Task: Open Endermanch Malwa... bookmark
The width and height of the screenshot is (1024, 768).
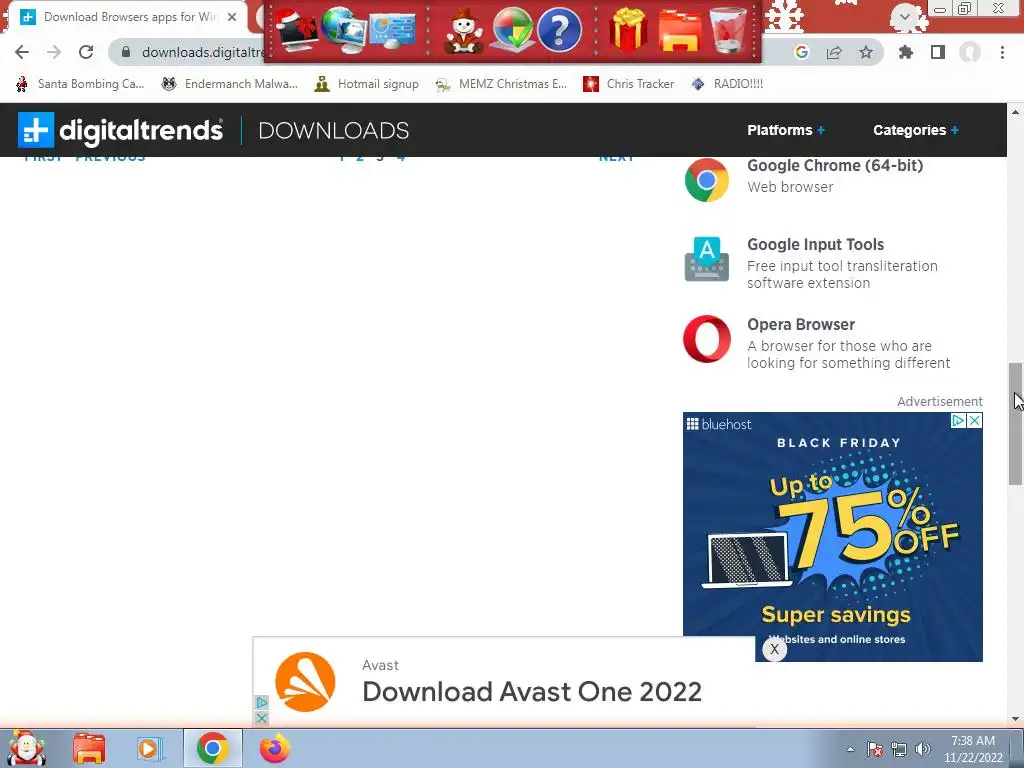Action: click(x=229, y=84)
